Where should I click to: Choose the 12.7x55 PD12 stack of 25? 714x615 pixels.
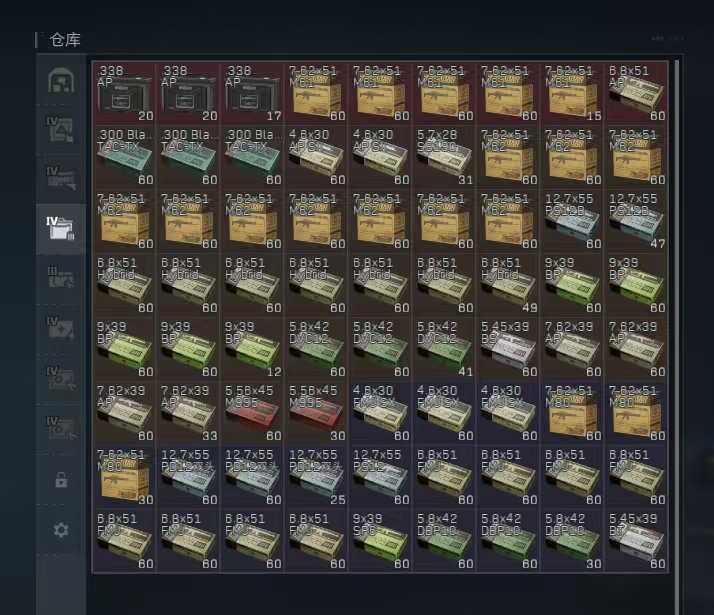(x=316, y=476)
